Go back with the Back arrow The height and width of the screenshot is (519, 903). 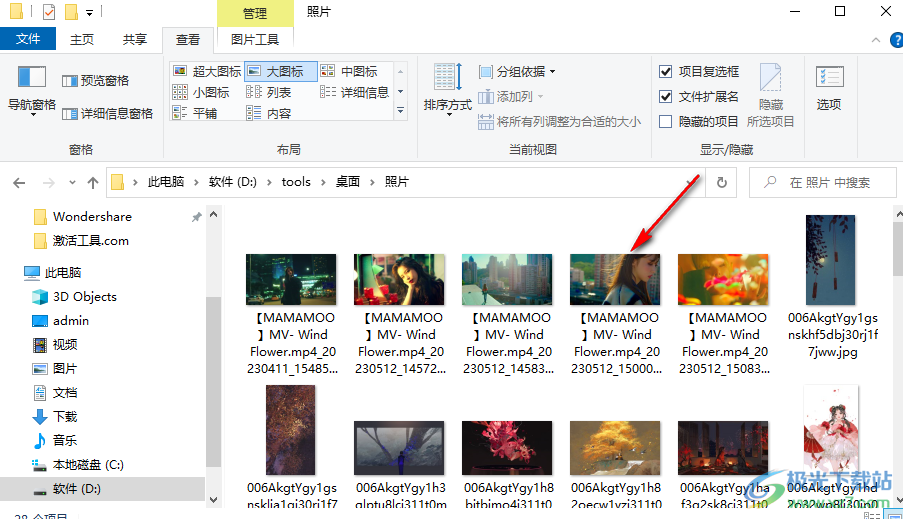19,183
